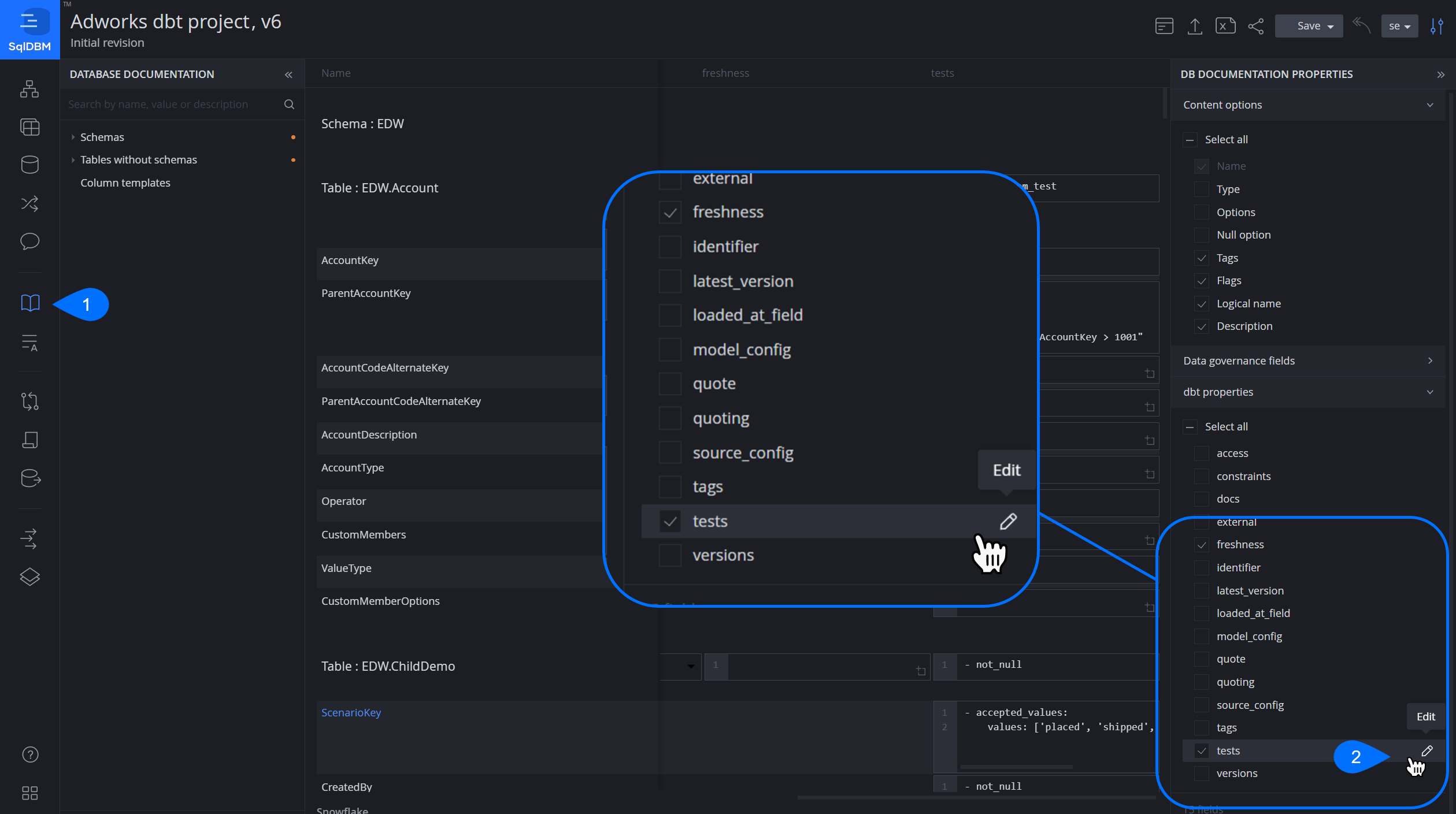Click the upload icon in top toolbar

tap(1195, 25)
